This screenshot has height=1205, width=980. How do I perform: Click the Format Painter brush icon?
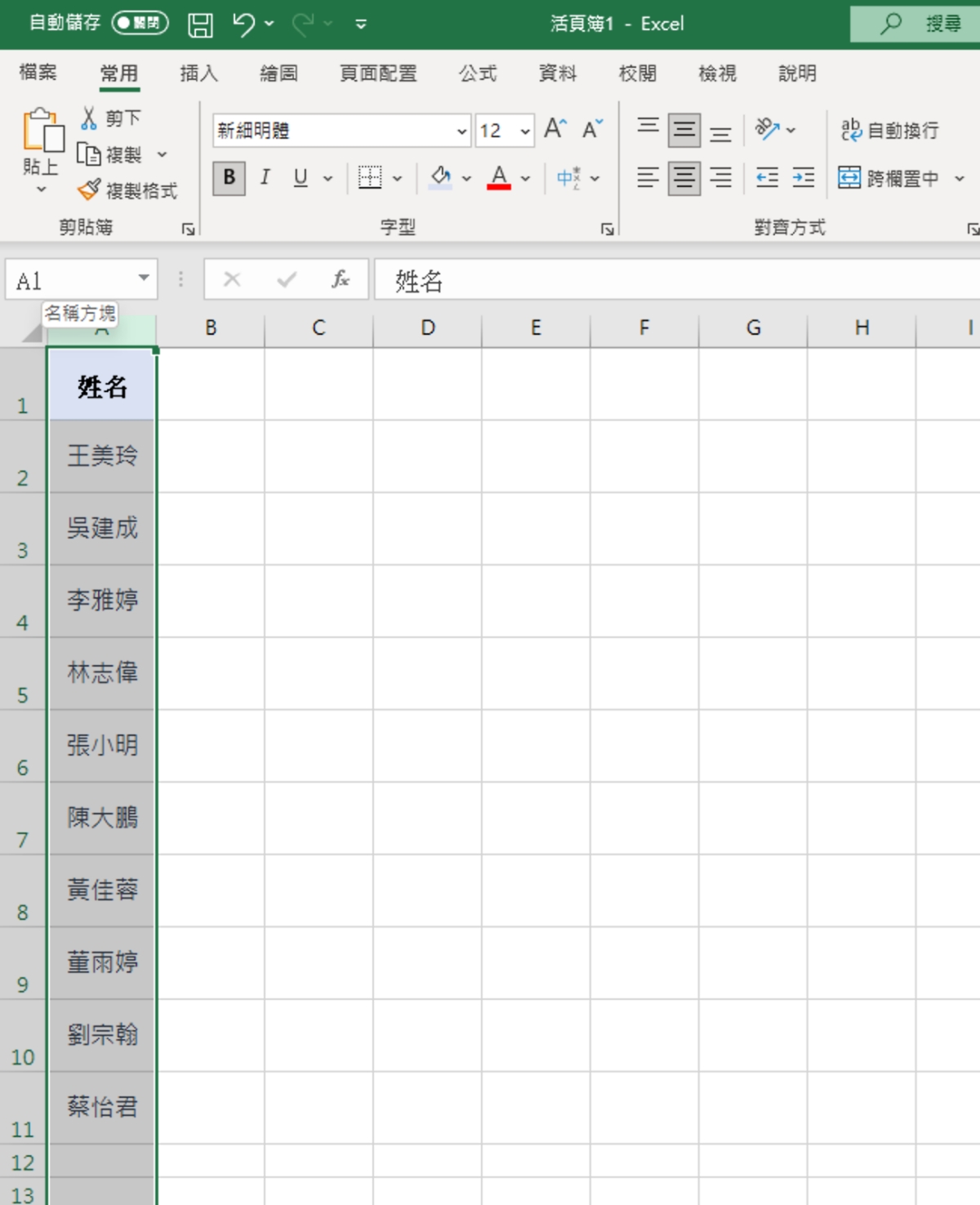coord(89,191)
